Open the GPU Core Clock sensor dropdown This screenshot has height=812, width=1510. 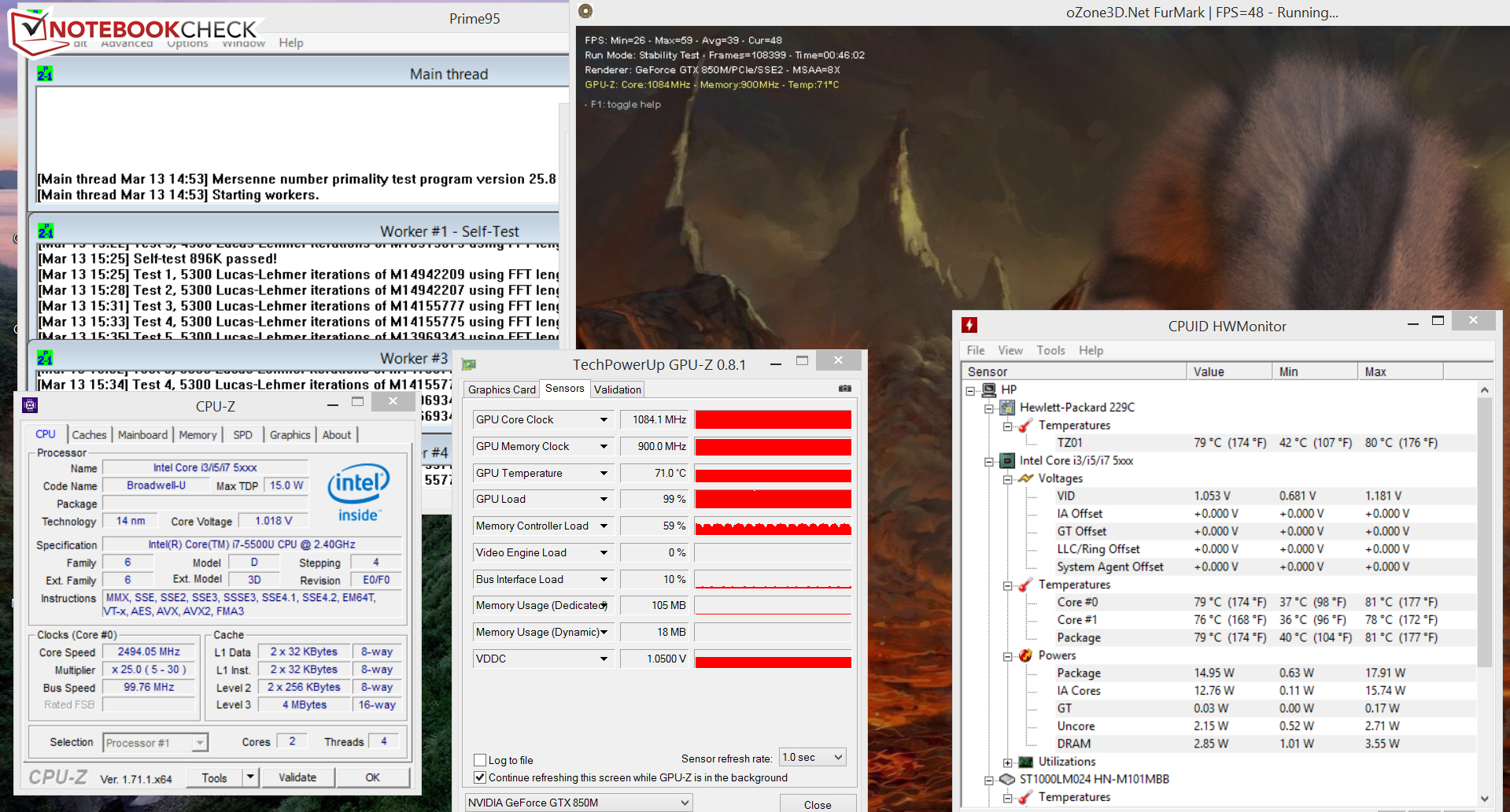tap(604, 419)
